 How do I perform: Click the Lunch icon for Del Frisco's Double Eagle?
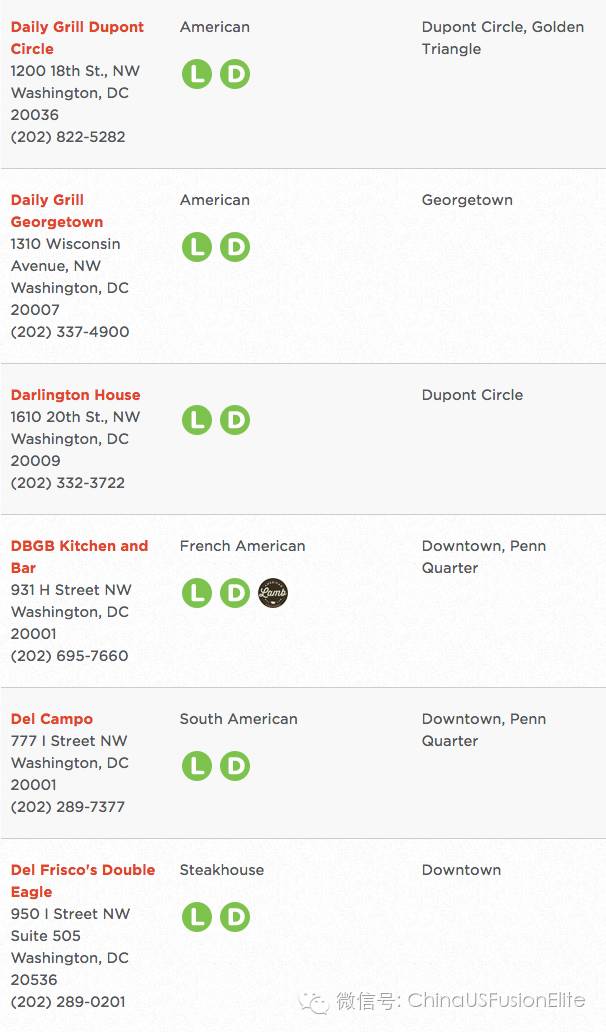[197, 917]
